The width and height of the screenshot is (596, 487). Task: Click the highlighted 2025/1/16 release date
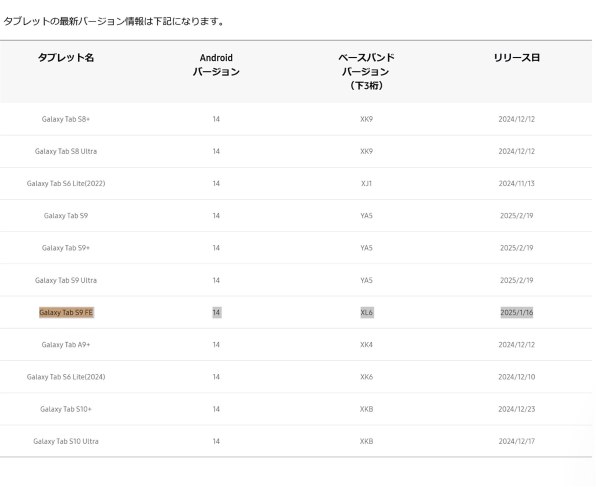[x=517, y=313]
